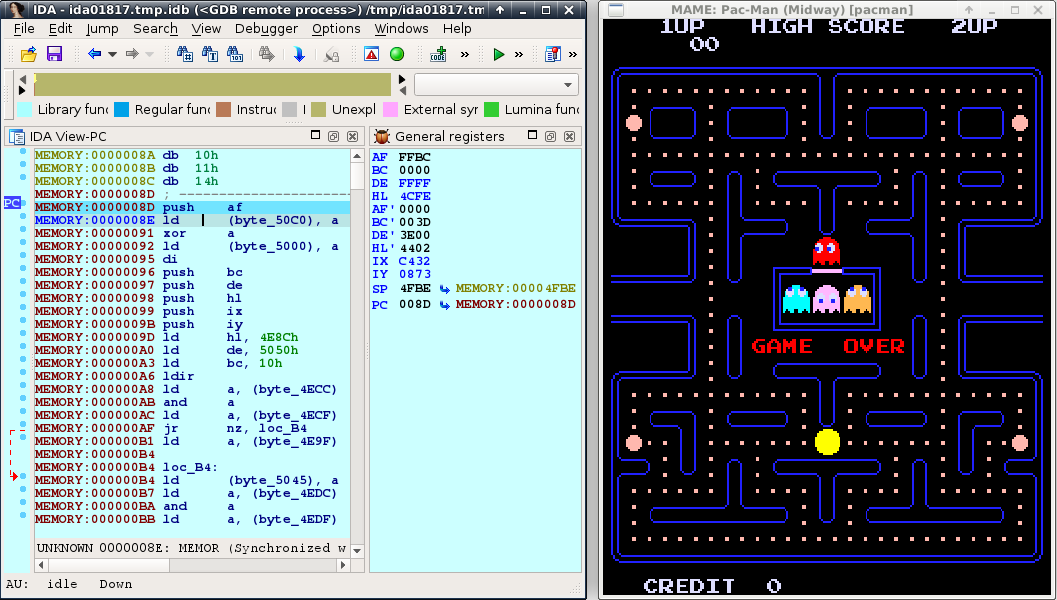The width and height of the screenshot is (1057, 600).
Task: Click the grey jump forward arrow
Action: point(132,55)
